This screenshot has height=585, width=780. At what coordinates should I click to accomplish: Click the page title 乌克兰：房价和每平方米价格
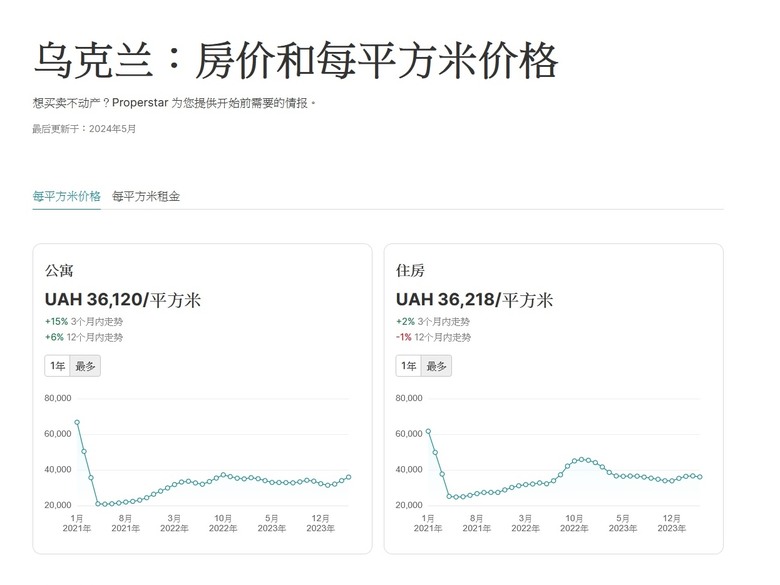click(296, 60)
